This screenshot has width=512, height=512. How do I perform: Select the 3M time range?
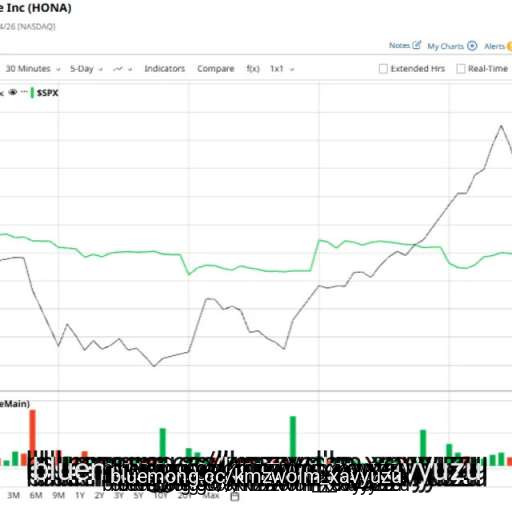14,495
